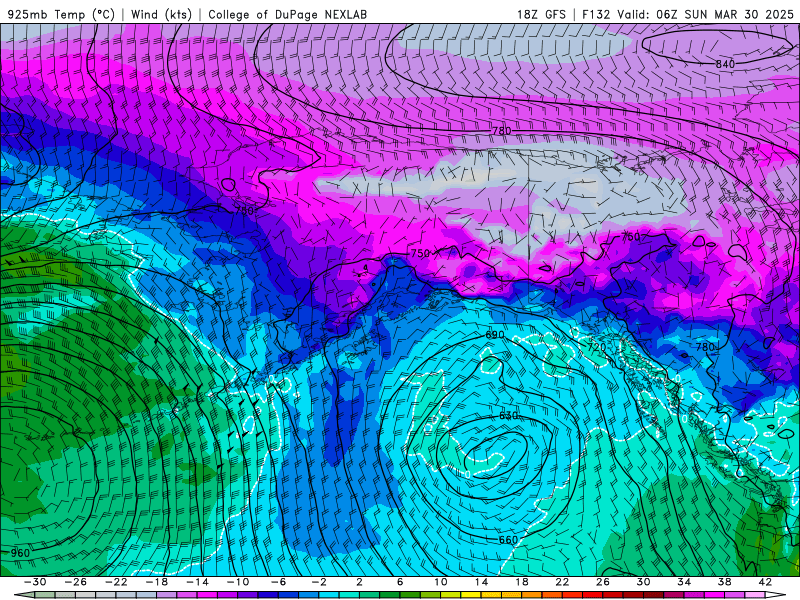Click the '-6' color scale label
The width and height of the screenshot is (800, 600).
click(278, 582)
